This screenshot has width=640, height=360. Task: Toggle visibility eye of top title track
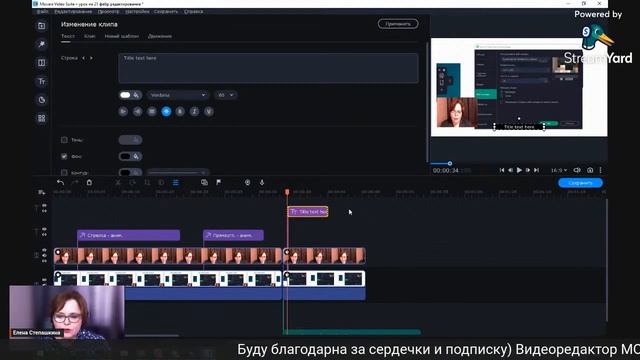(x=44, y=206)
